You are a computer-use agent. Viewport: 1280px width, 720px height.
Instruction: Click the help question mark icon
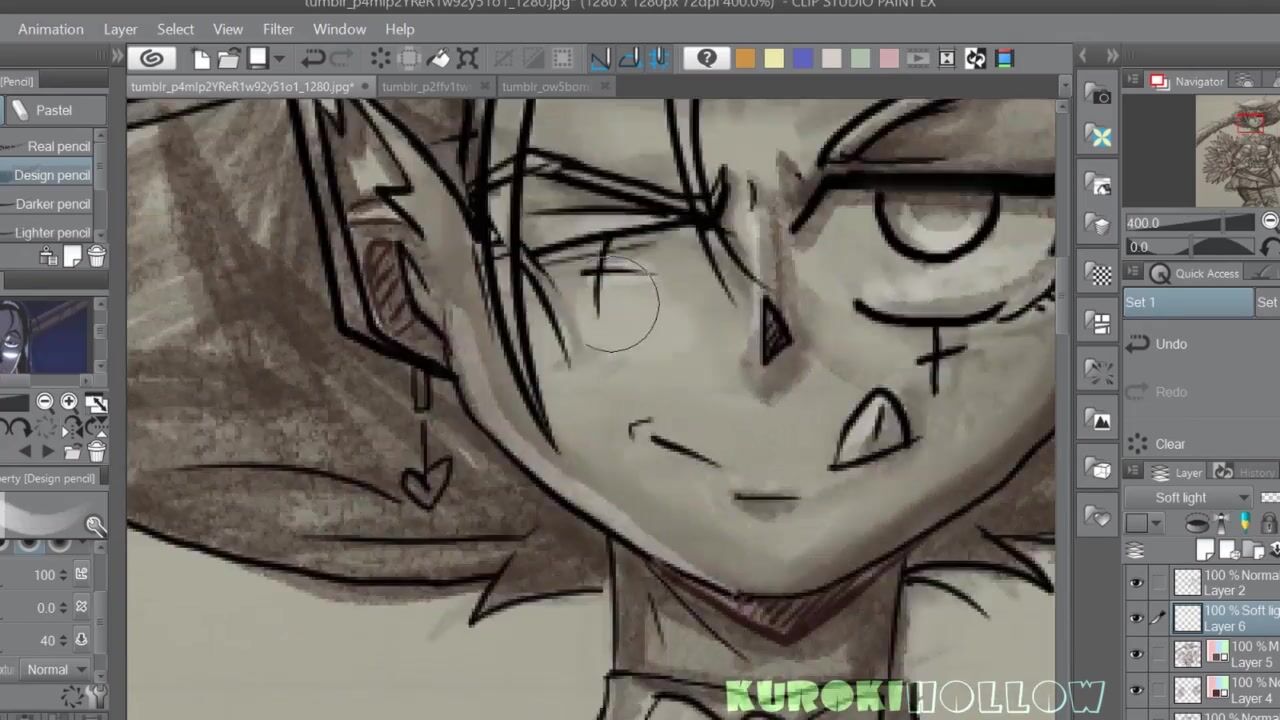click(x=706, y=59)
